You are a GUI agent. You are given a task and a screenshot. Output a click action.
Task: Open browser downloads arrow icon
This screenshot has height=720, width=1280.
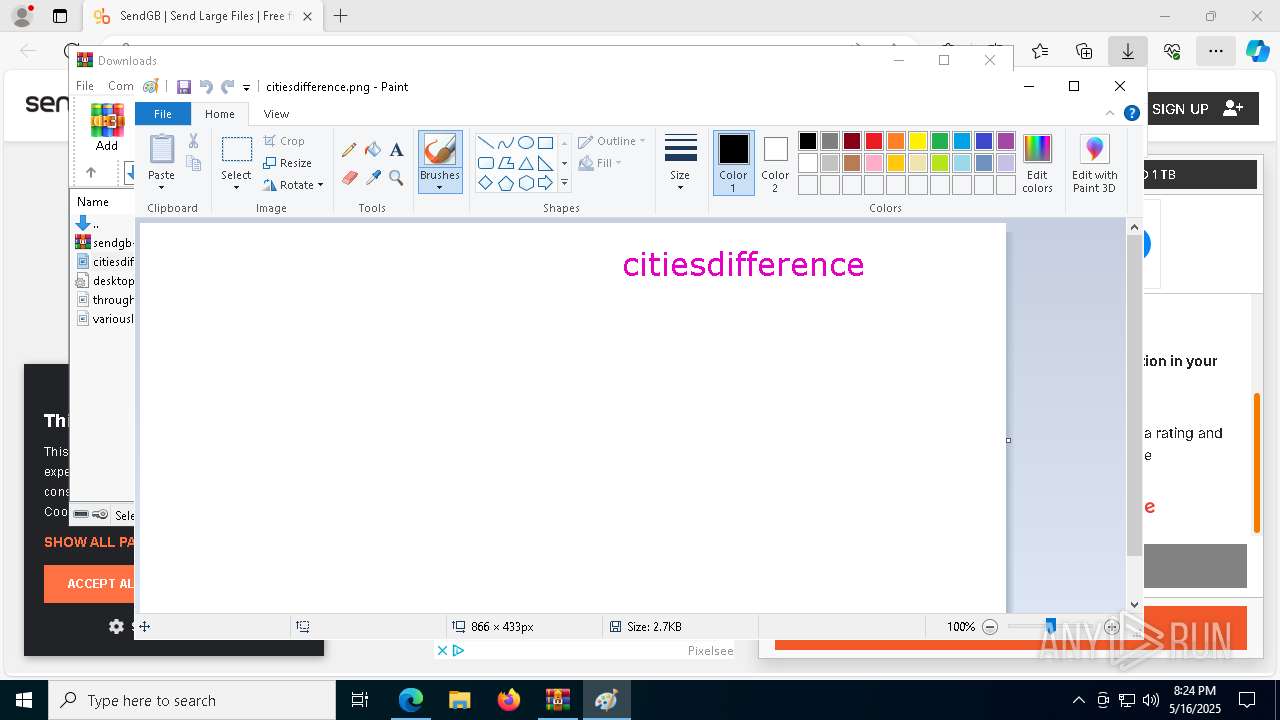1127,51
